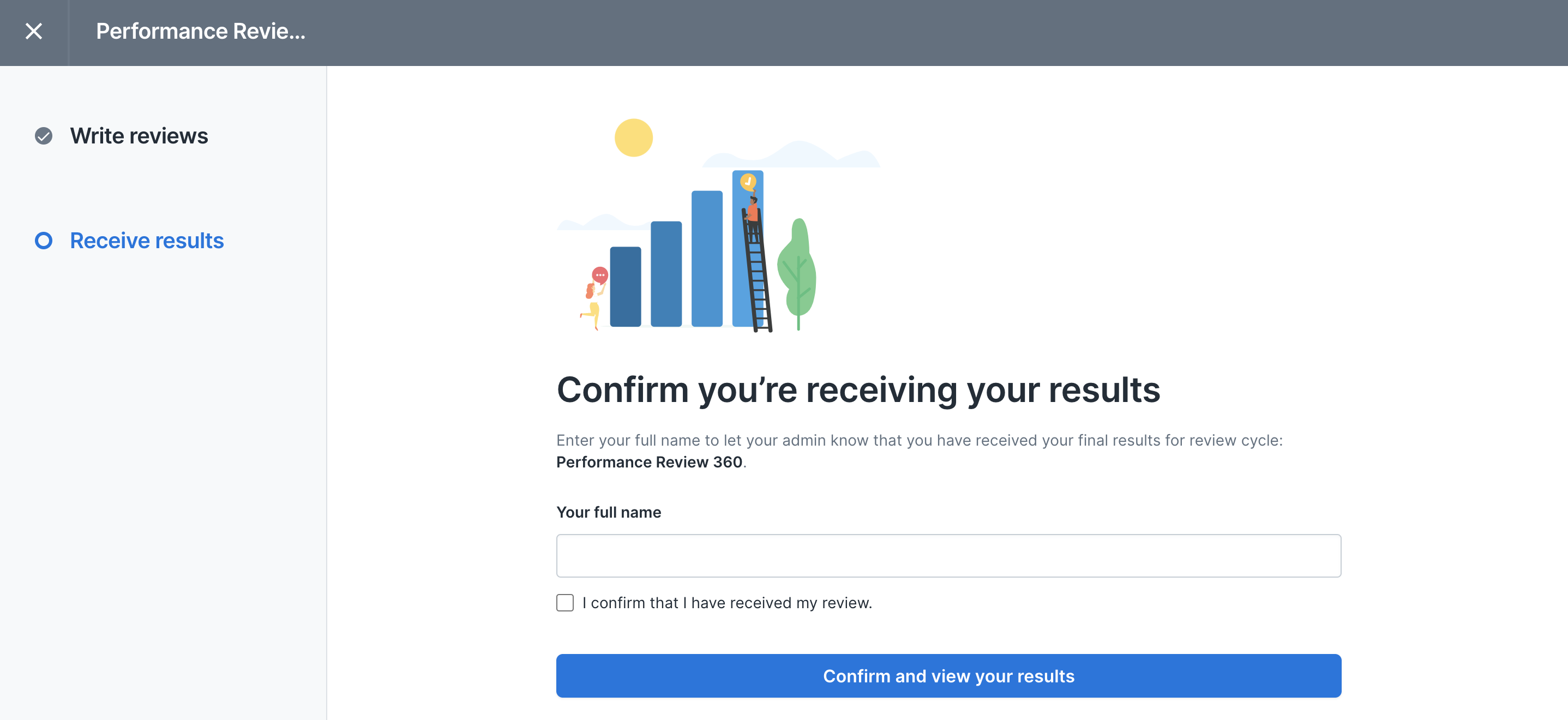Click the darkest blue shortest bar in the chart
Image resolution: width=1568 pixels, height=720 pixels.
pos(625,287)
